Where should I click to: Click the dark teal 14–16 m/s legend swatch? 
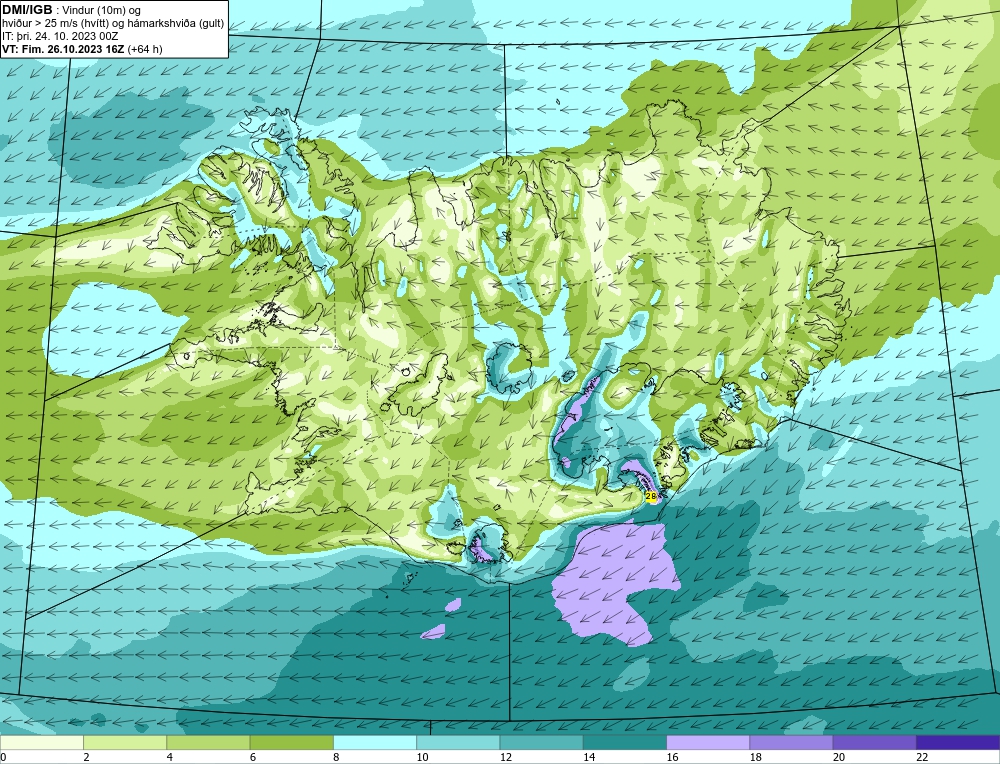pos(624,743)
